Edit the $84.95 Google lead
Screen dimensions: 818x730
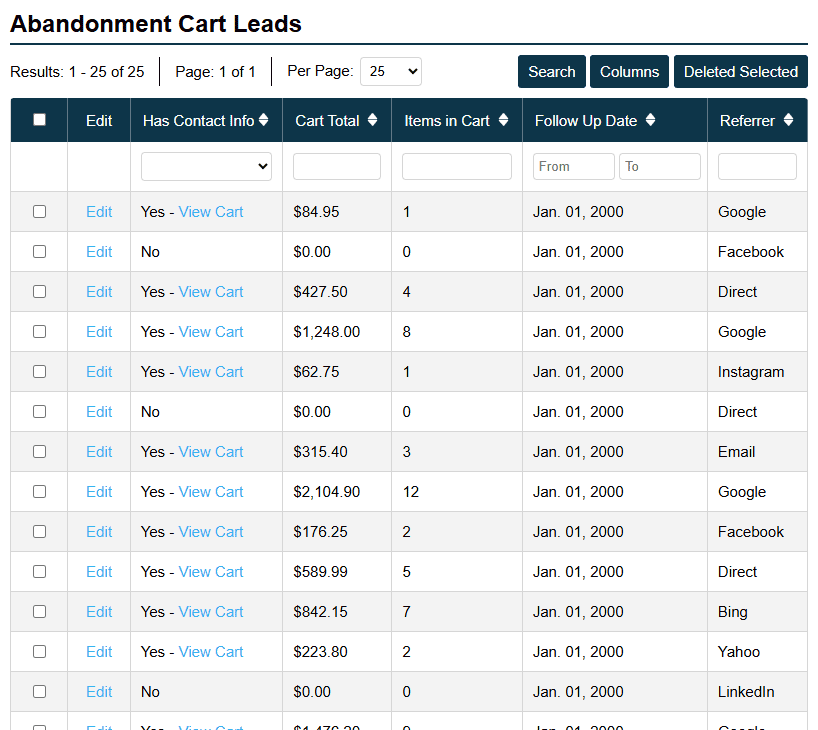(99, 211)
